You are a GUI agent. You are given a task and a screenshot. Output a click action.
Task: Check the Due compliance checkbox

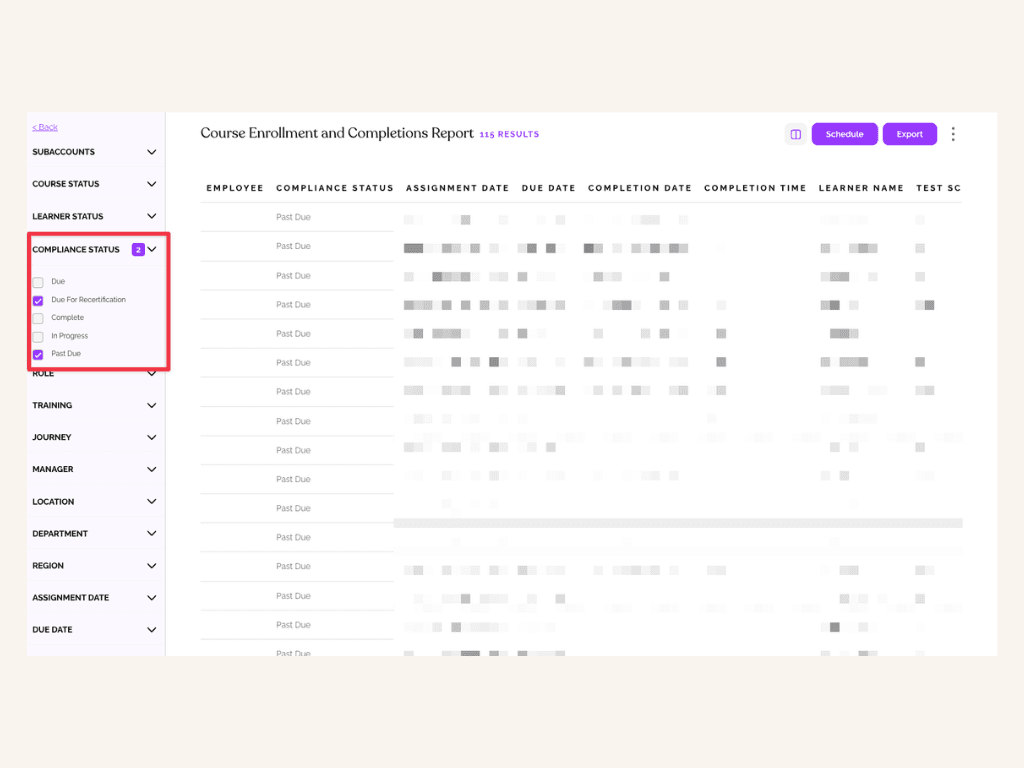38,282
